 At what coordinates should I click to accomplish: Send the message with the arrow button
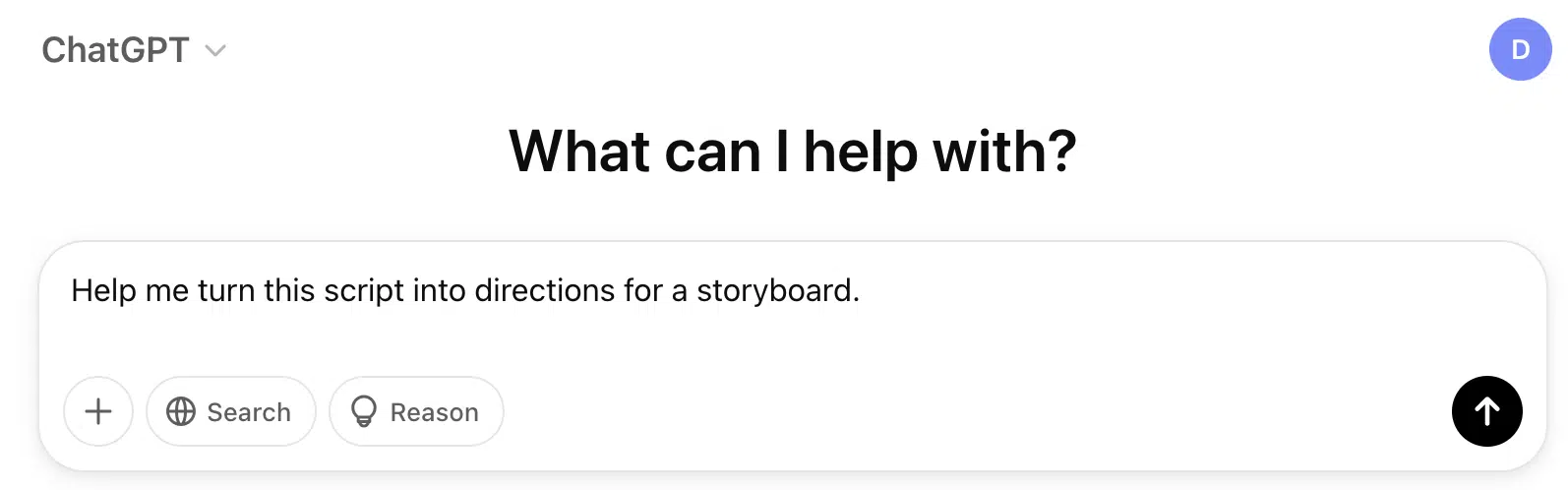click(x=1486, y=411)
